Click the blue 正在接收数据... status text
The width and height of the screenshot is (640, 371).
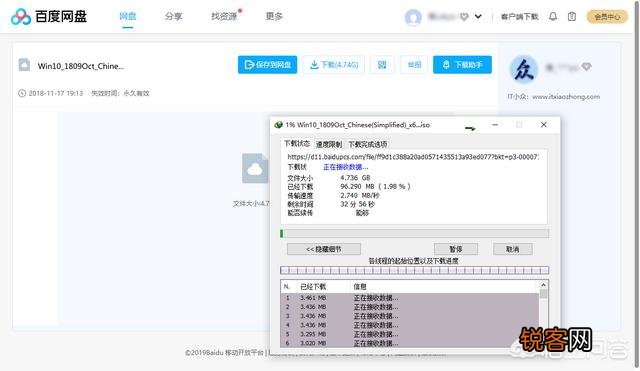coord(346,167)
